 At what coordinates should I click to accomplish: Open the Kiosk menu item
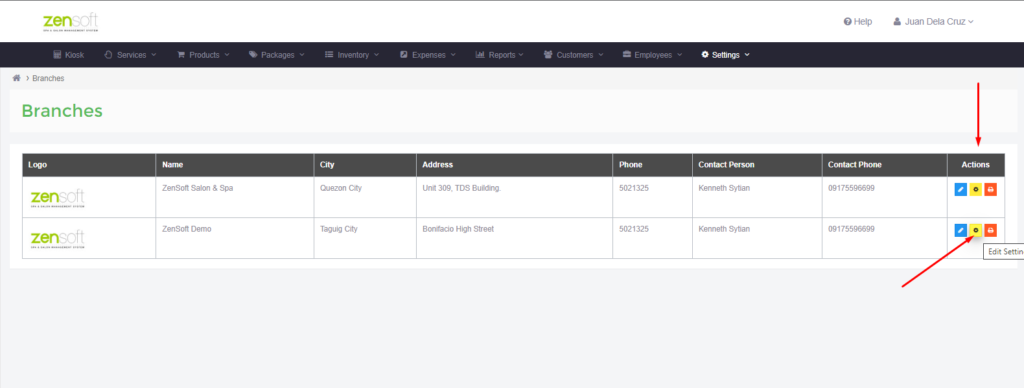[x=69, y=55]
